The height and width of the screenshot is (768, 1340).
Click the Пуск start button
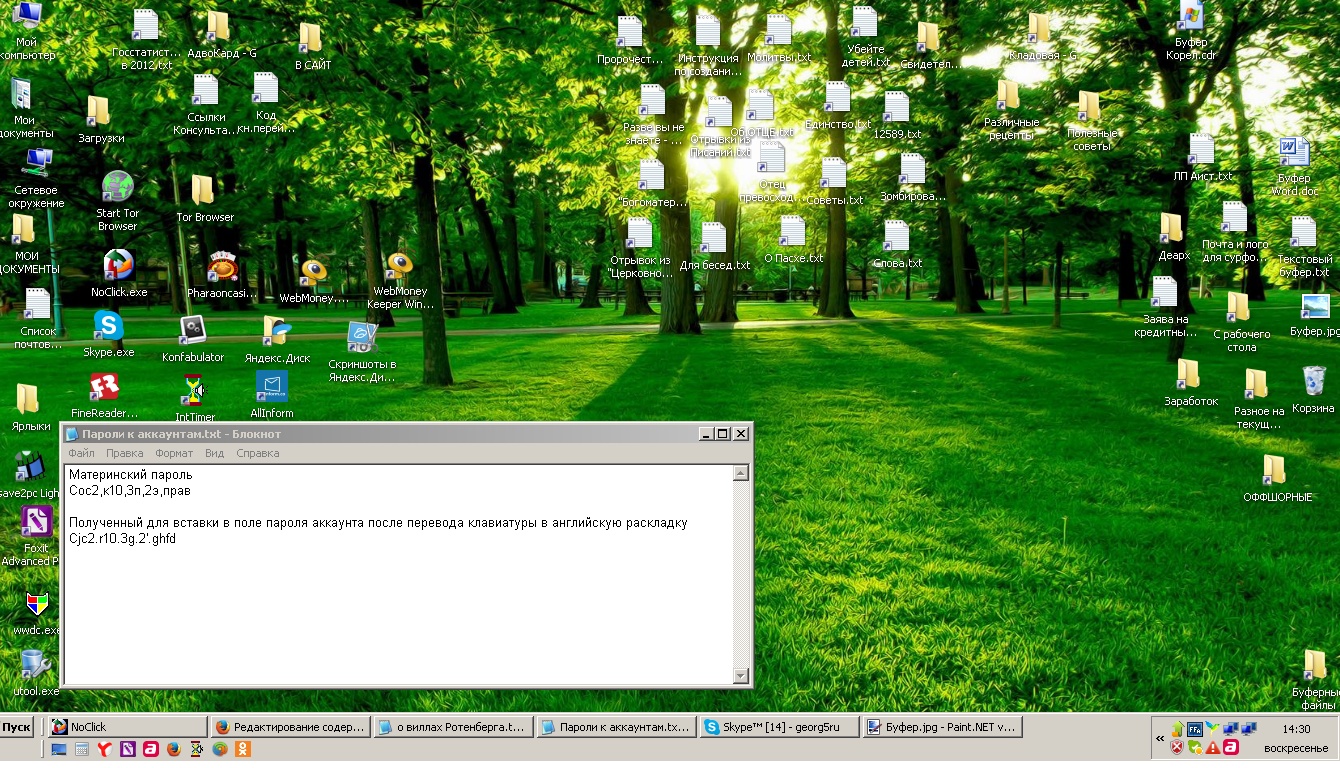(x=17, y=727)
